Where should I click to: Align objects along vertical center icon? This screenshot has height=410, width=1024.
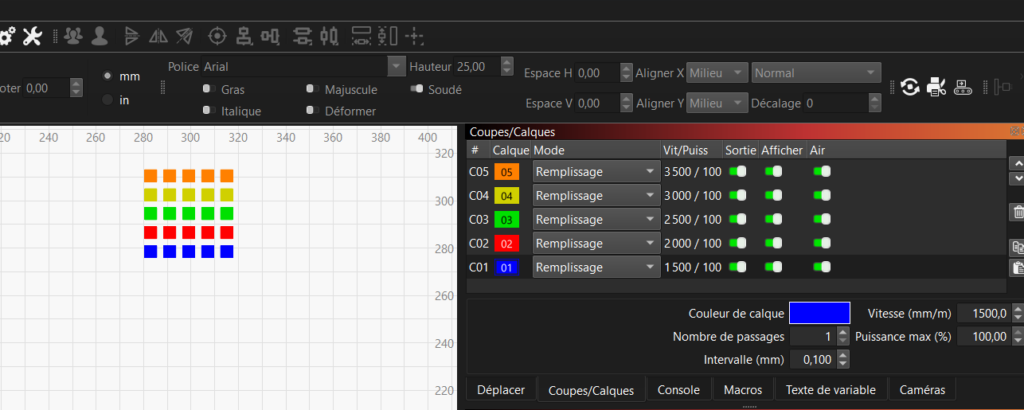pyautogui.click(x=244, y=36)
